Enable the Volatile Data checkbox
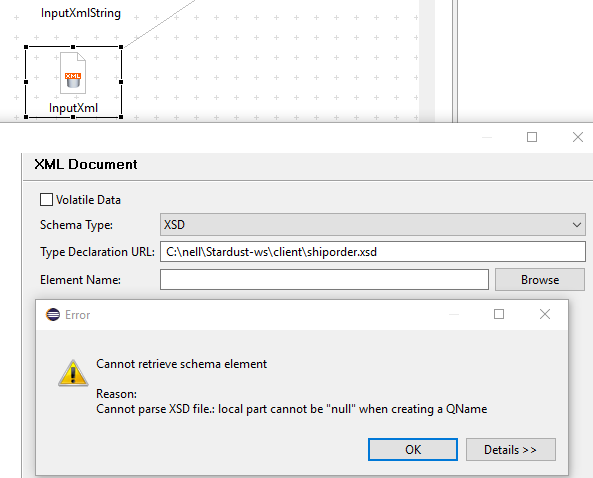This screenshot has width=593, height=478. point(47,200)
